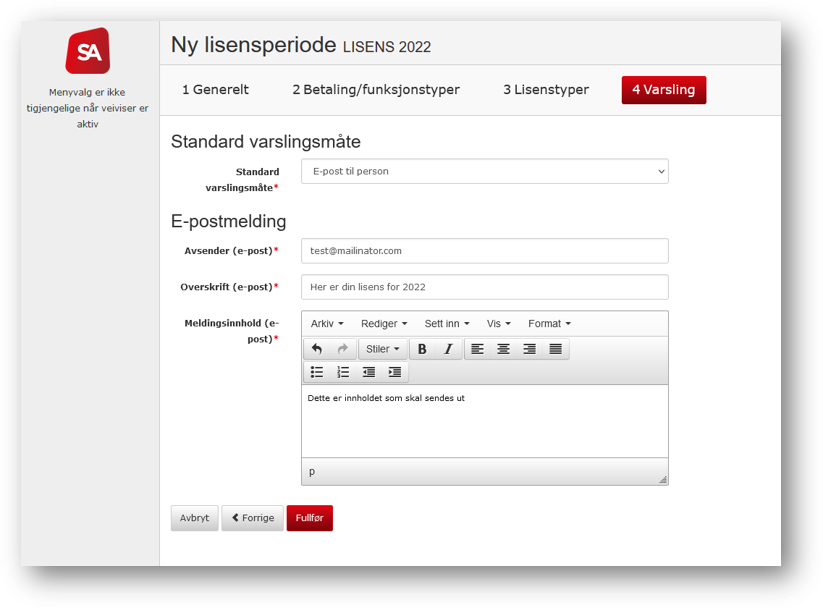Increase indent of paragraph

click(395, 372)
